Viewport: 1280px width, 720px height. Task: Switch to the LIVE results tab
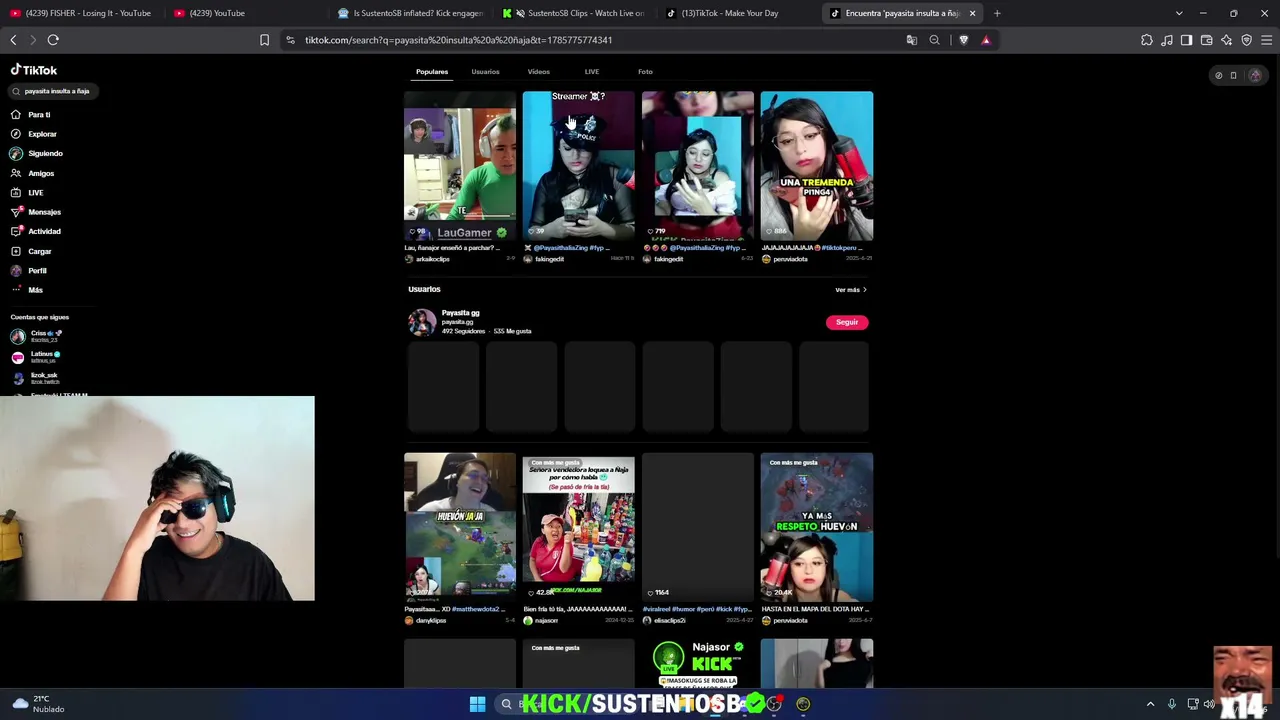point(592,72)
